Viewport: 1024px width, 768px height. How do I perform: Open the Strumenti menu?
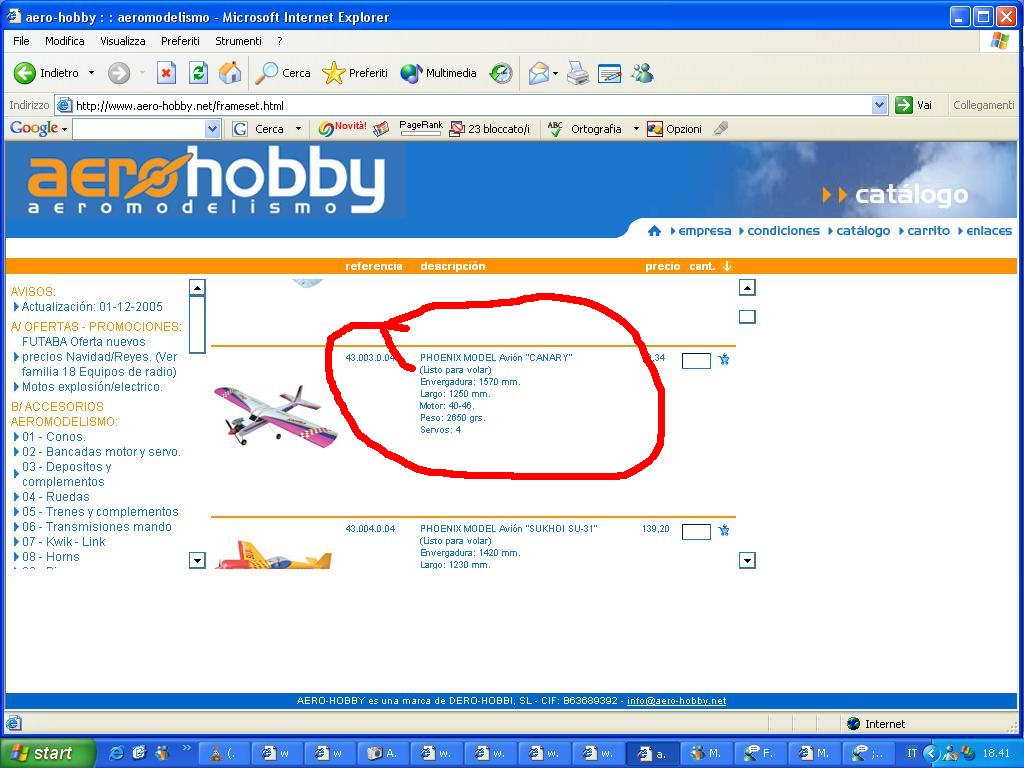tap(238, 40)
